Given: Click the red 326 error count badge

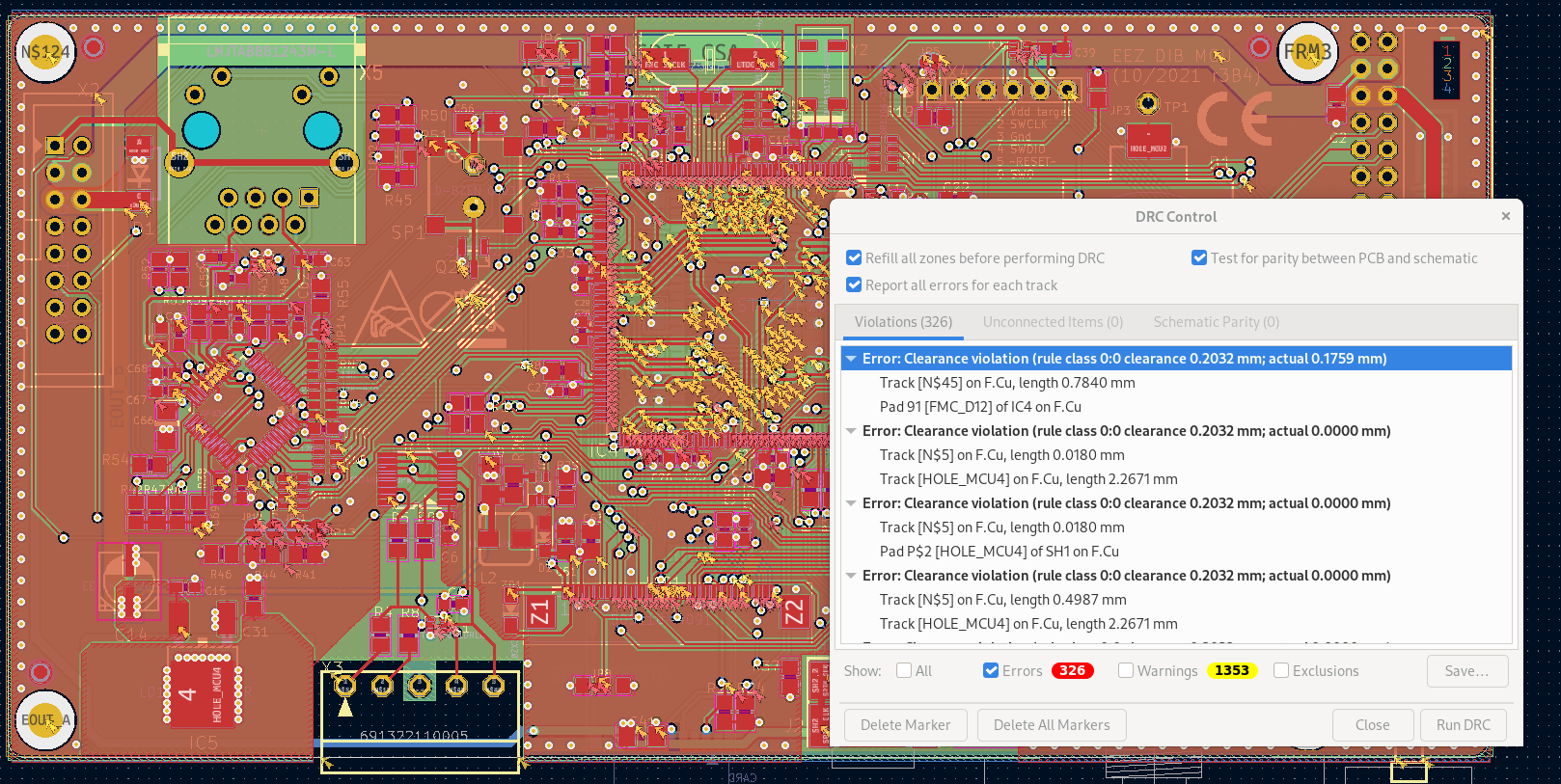Looking at the screenshot, I should coord(1072,671).
